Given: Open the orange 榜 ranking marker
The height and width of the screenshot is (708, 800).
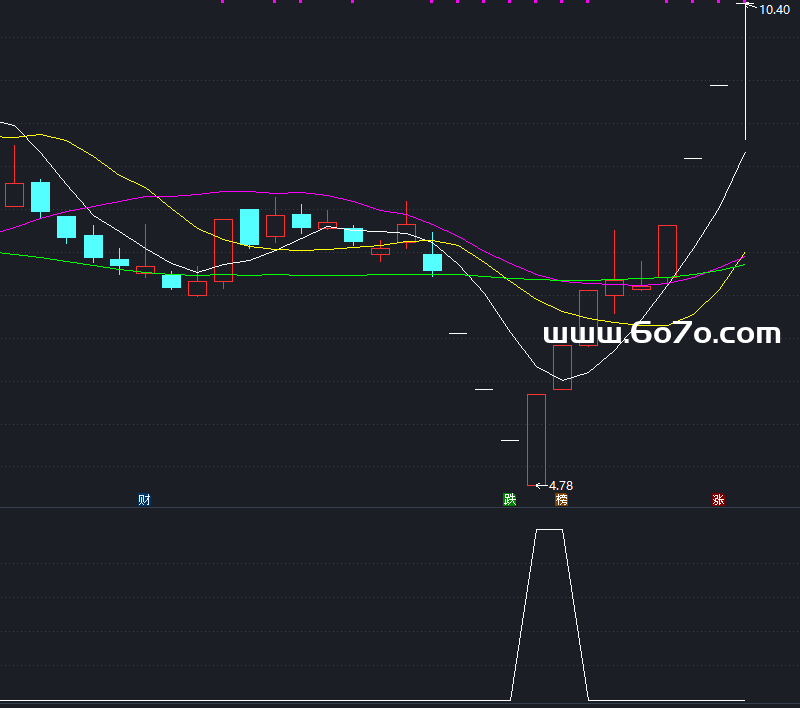Looking at the screenshot, I should [561, 499].
